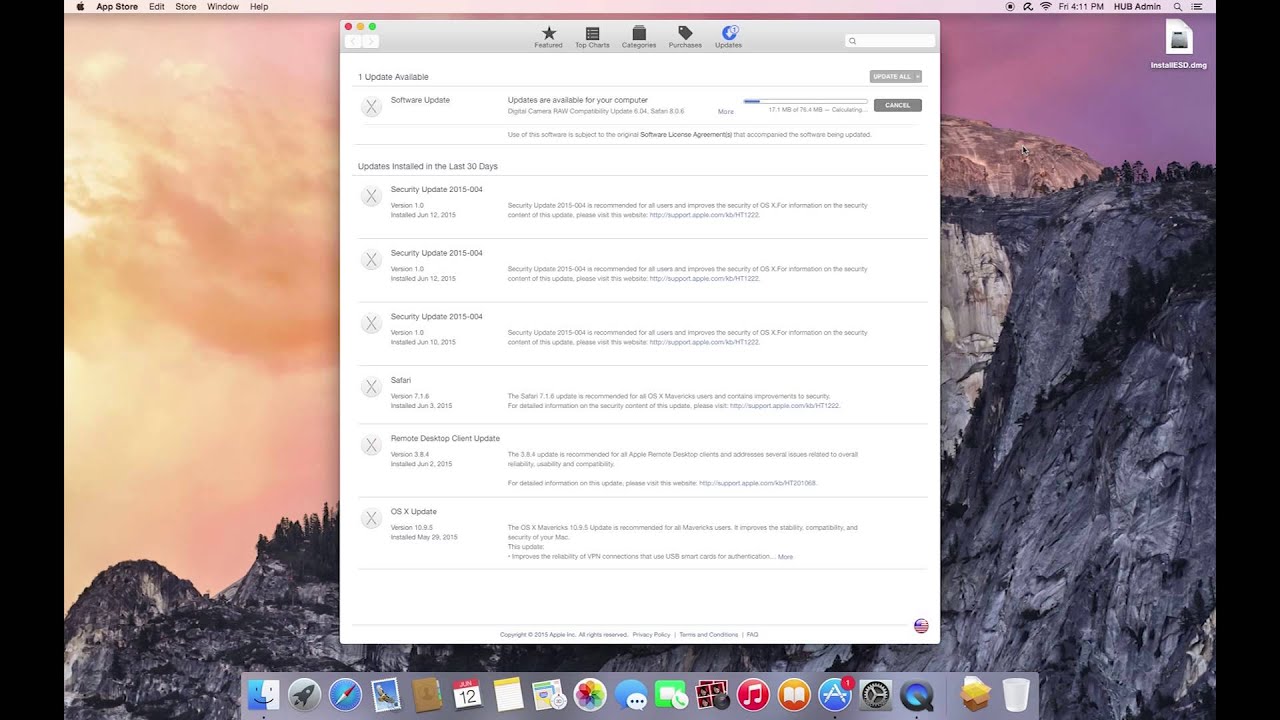The width and height of the screenshot is (1280, 720).
Task: Open the Purchases tag tab
Action: 685,37
